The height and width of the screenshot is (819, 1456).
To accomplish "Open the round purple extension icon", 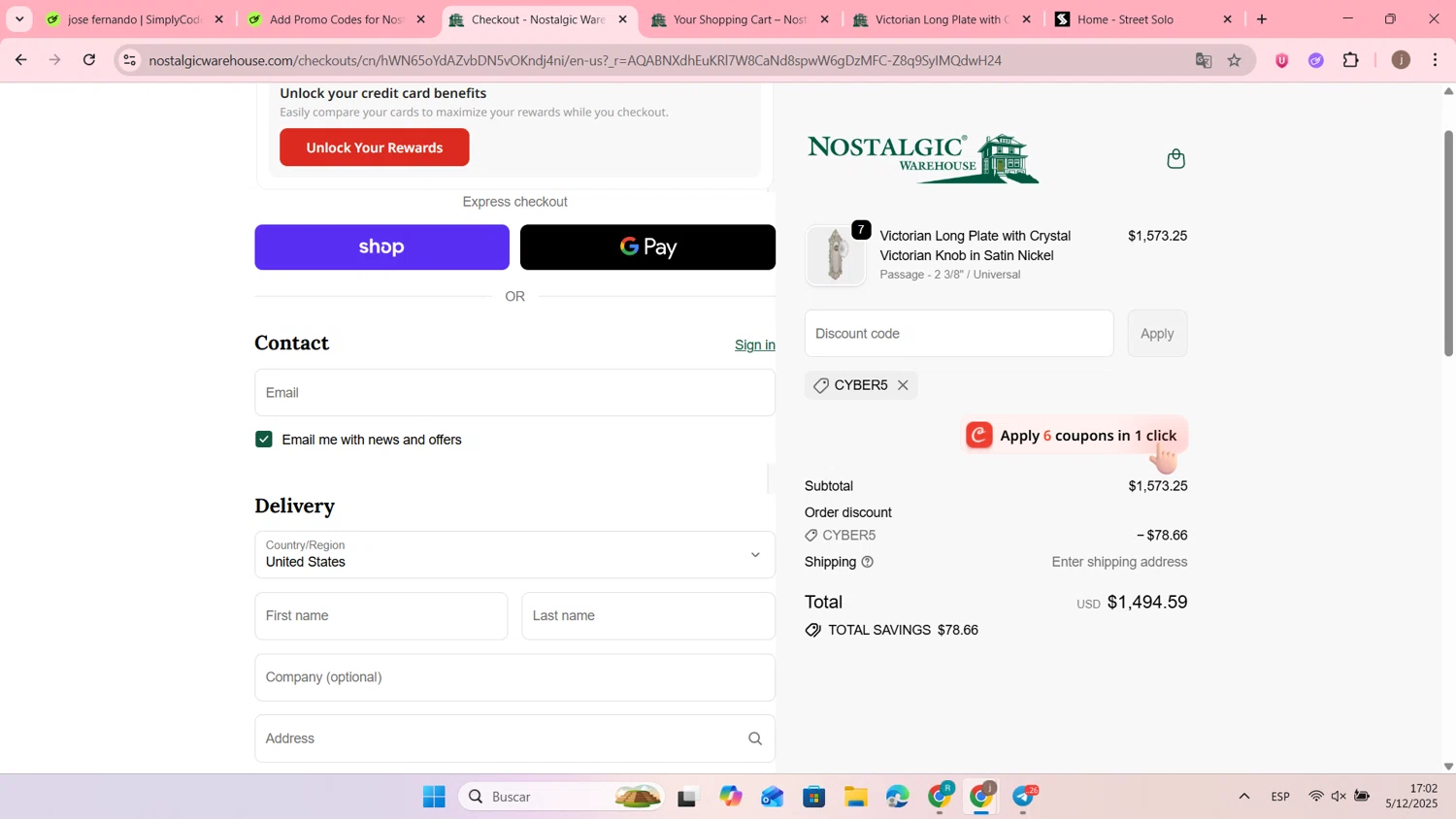I will pyautogui.click(x=1316, y=60).
